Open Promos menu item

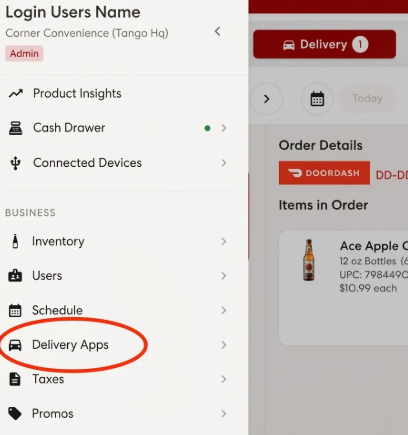tap(118, 414)
